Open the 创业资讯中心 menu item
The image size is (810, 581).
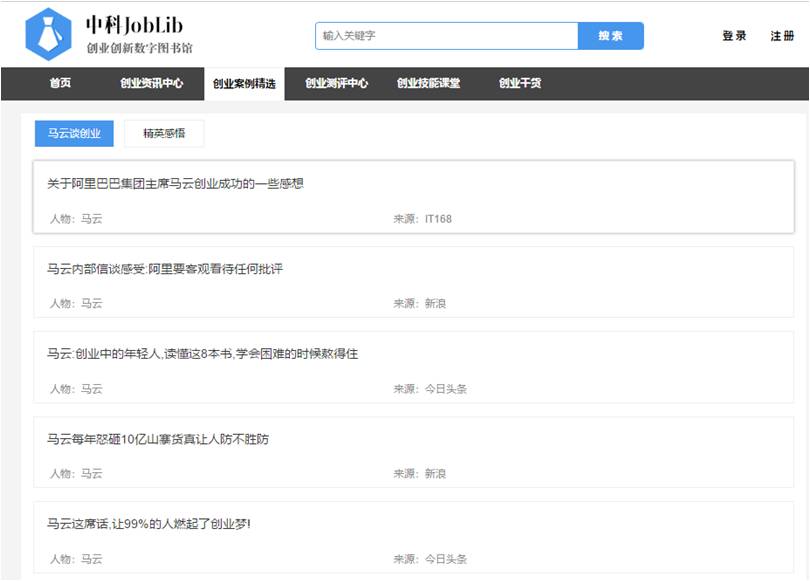point(152,83)
